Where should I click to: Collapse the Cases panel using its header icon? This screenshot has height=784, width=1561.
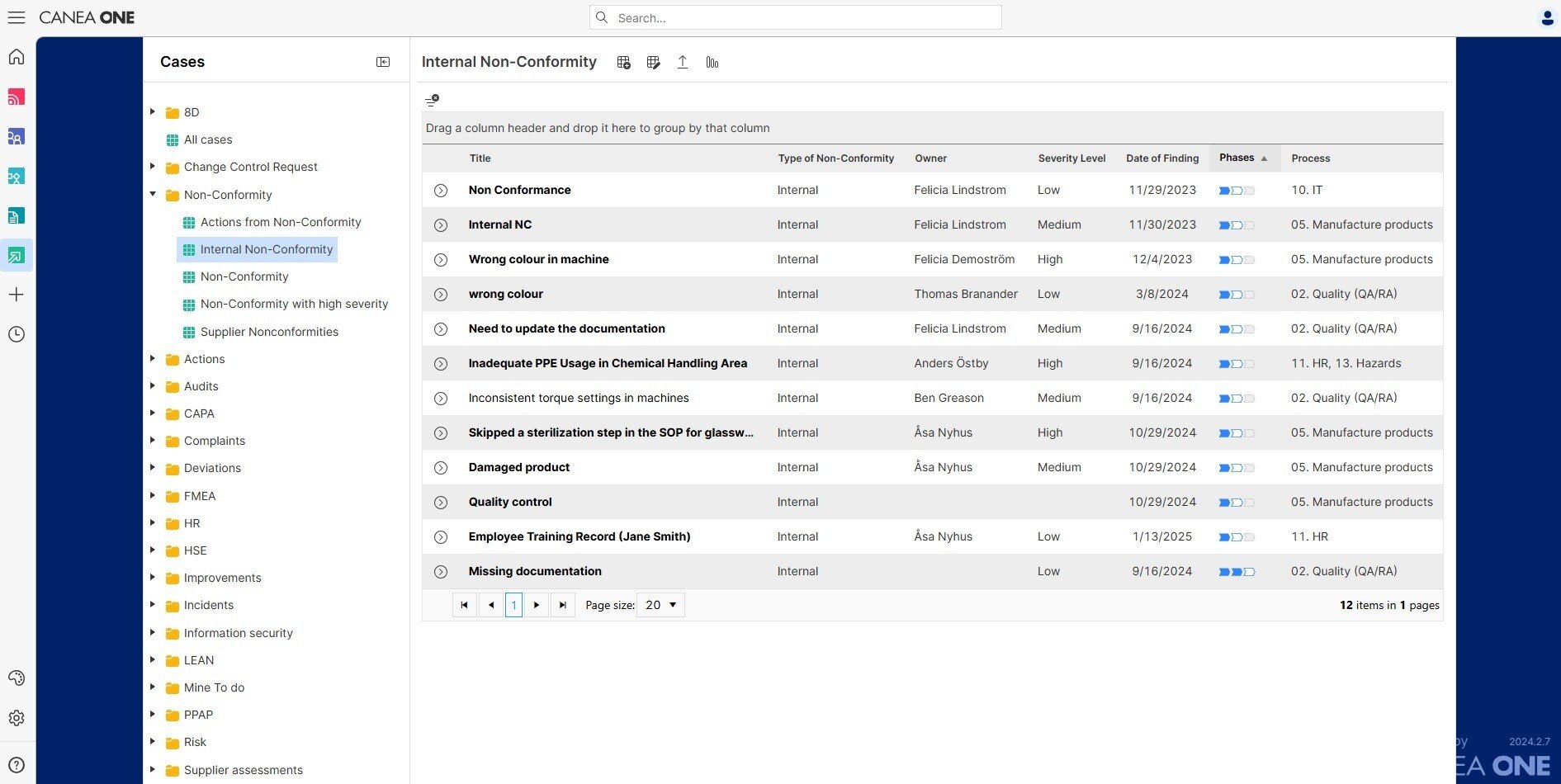[x=382, y=61]
